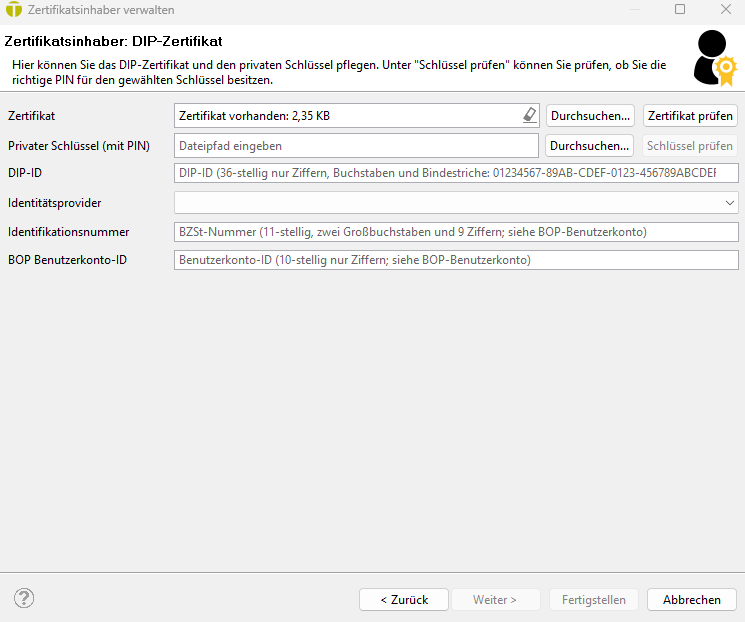Click the application logo in the title bar
The width and height of the screenshot is (745, 622).
(13, 10)
